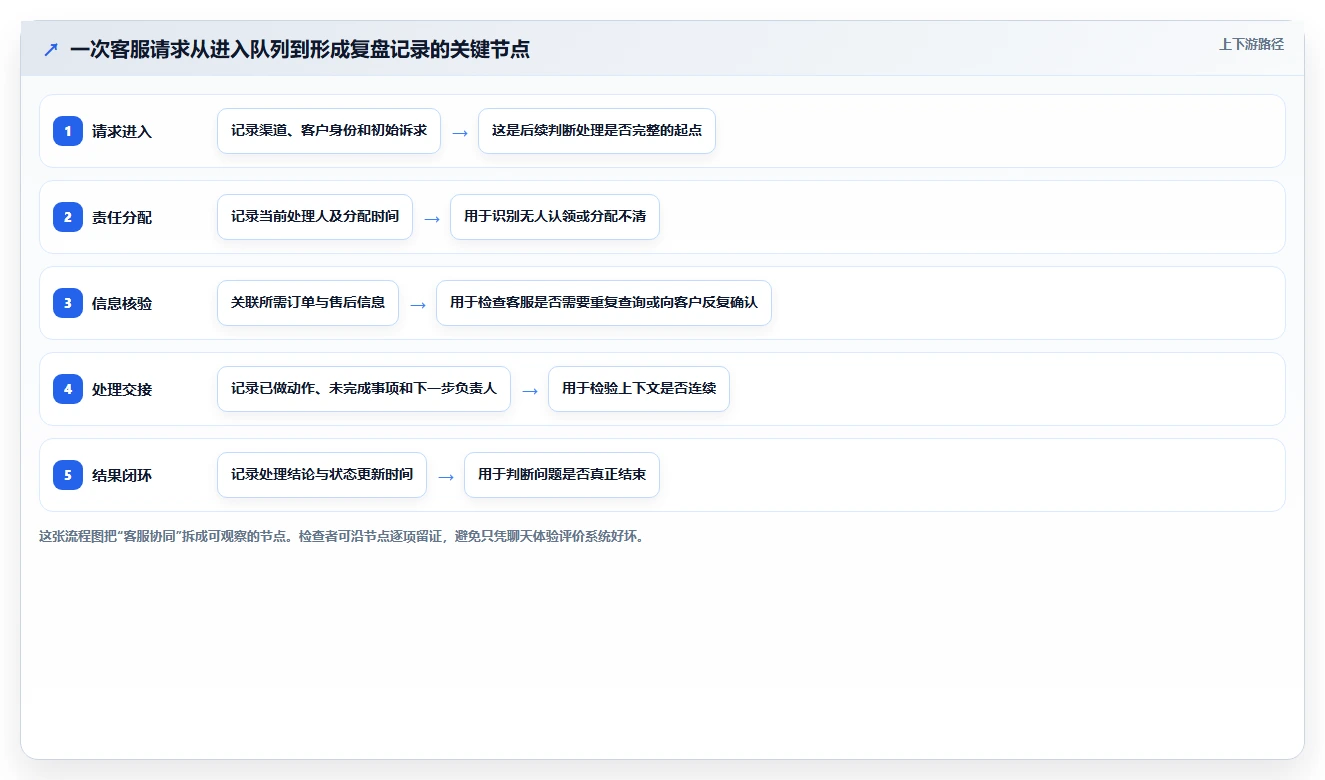Click the box 用于判断问题是否真正结束
Image resolution: width=1325 pixels, height=780 pixels.
point(562,475)
